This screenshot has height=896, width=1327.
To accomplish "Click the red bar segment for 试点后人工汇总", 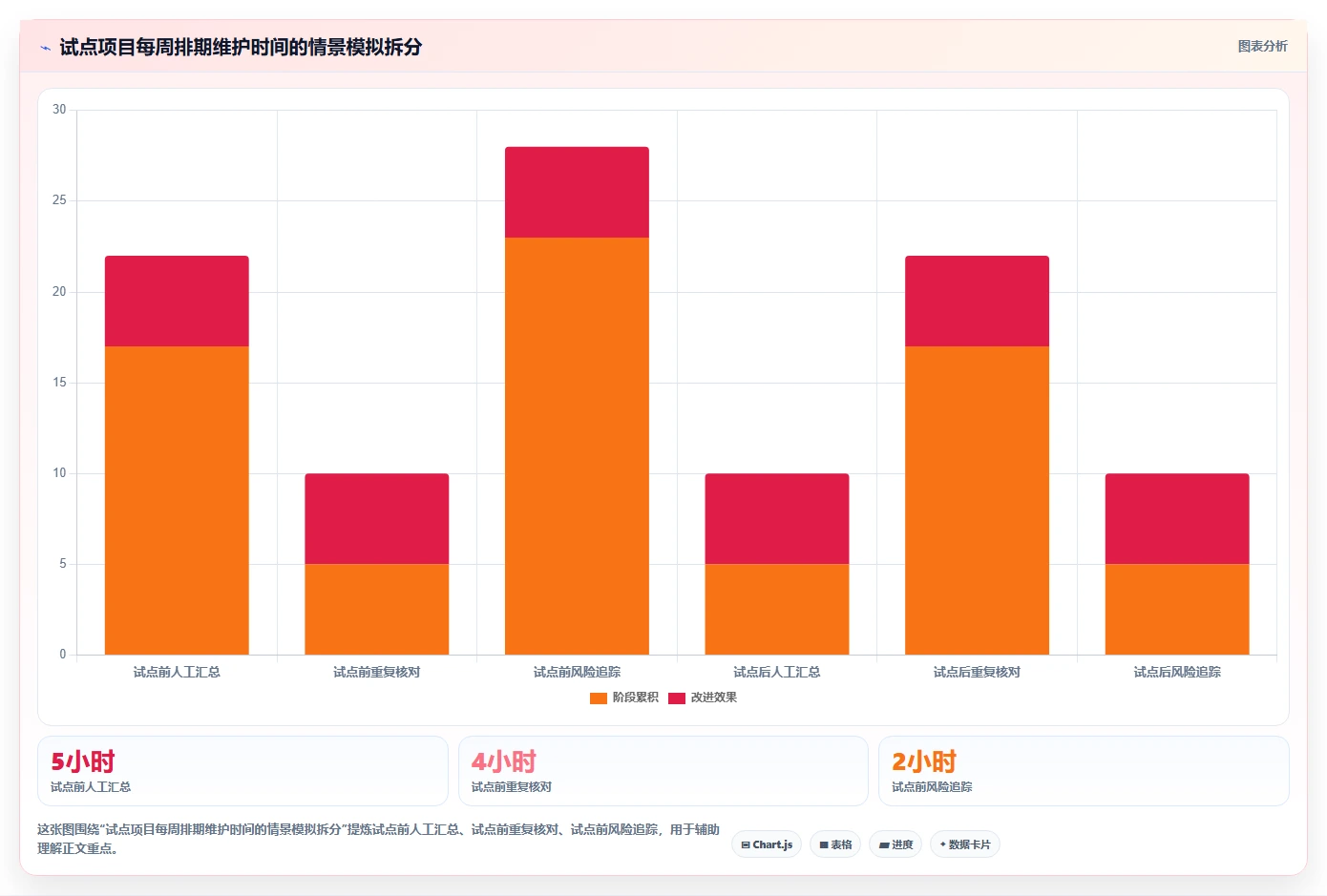I will coord(777,518).
